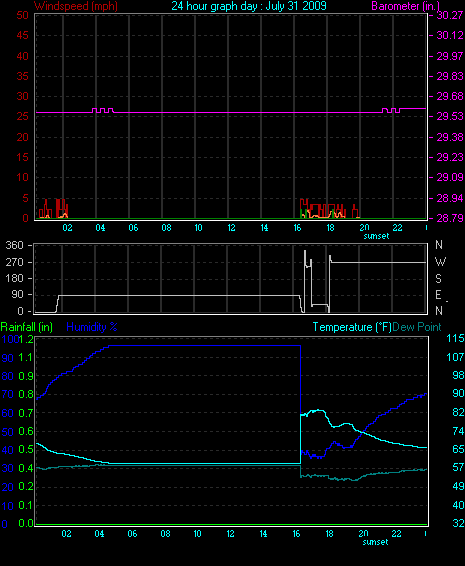The image size is (465, 566).
Task: Click the S compass direction label
Action: click(438, 278)
